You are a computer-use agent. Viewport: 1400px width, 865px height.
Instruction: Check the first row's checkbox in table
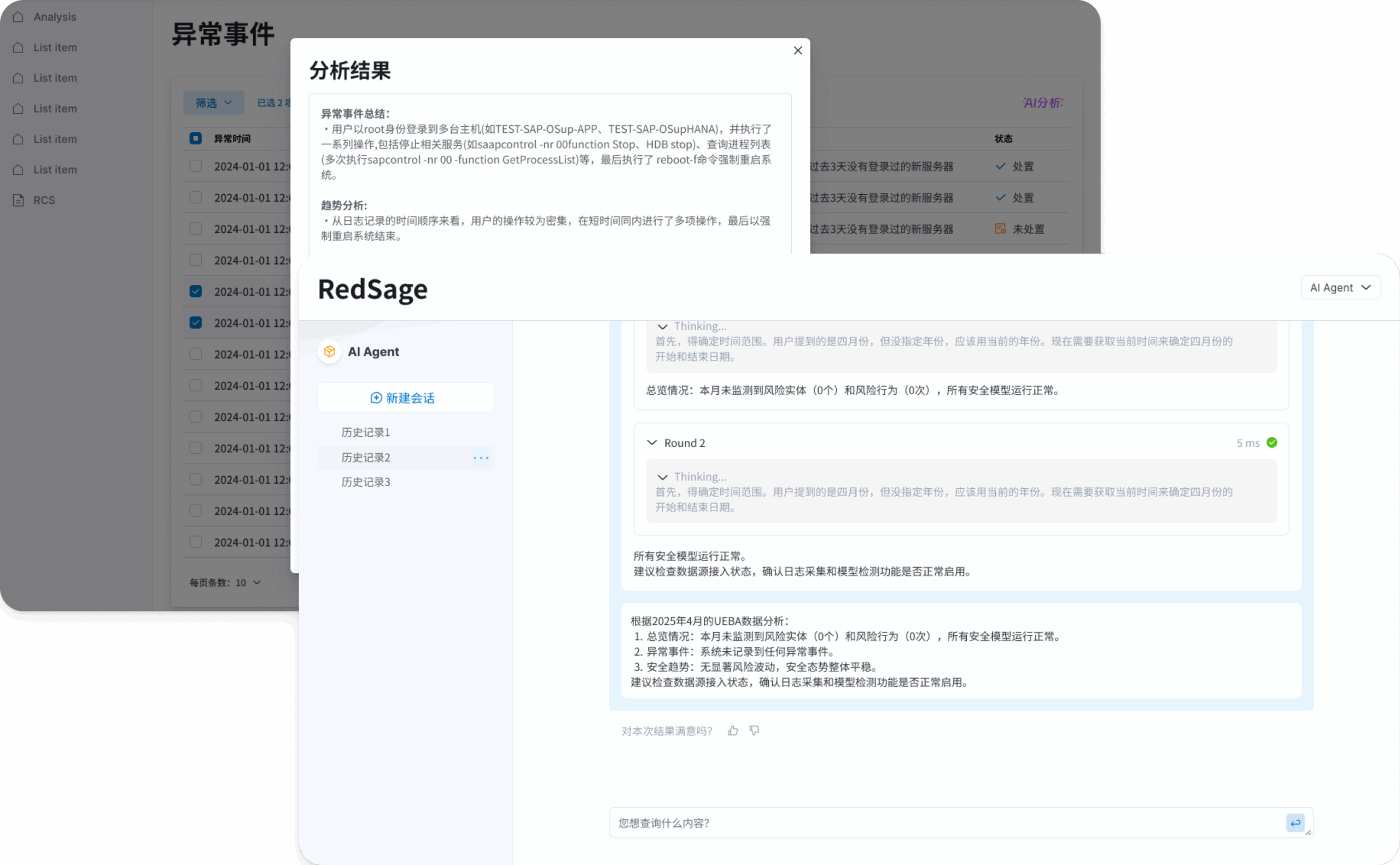196,166
